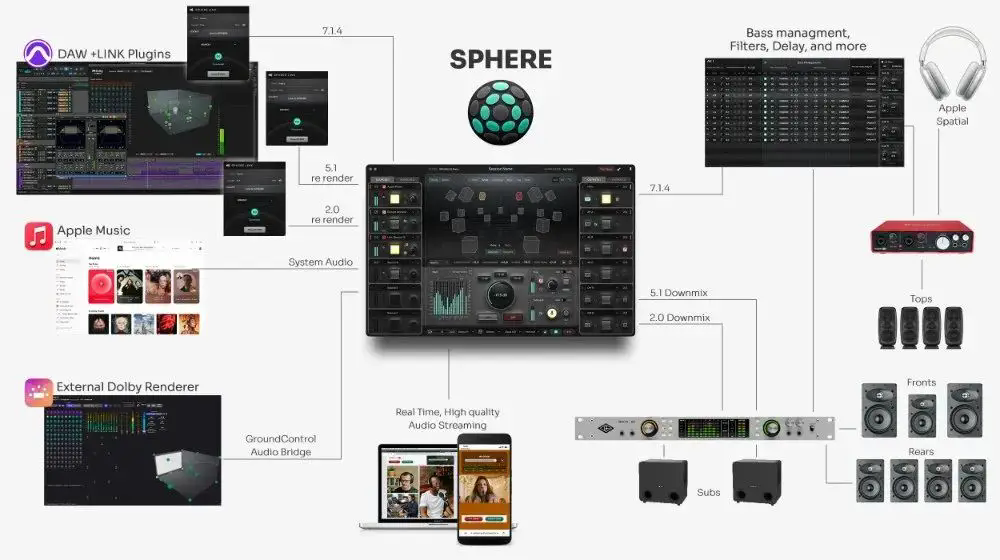Image resolution: width=1000 pixels, height=560 pixels.
Task: Click the Pro Tools DAW purple logo icon
Action: [38, 52]
